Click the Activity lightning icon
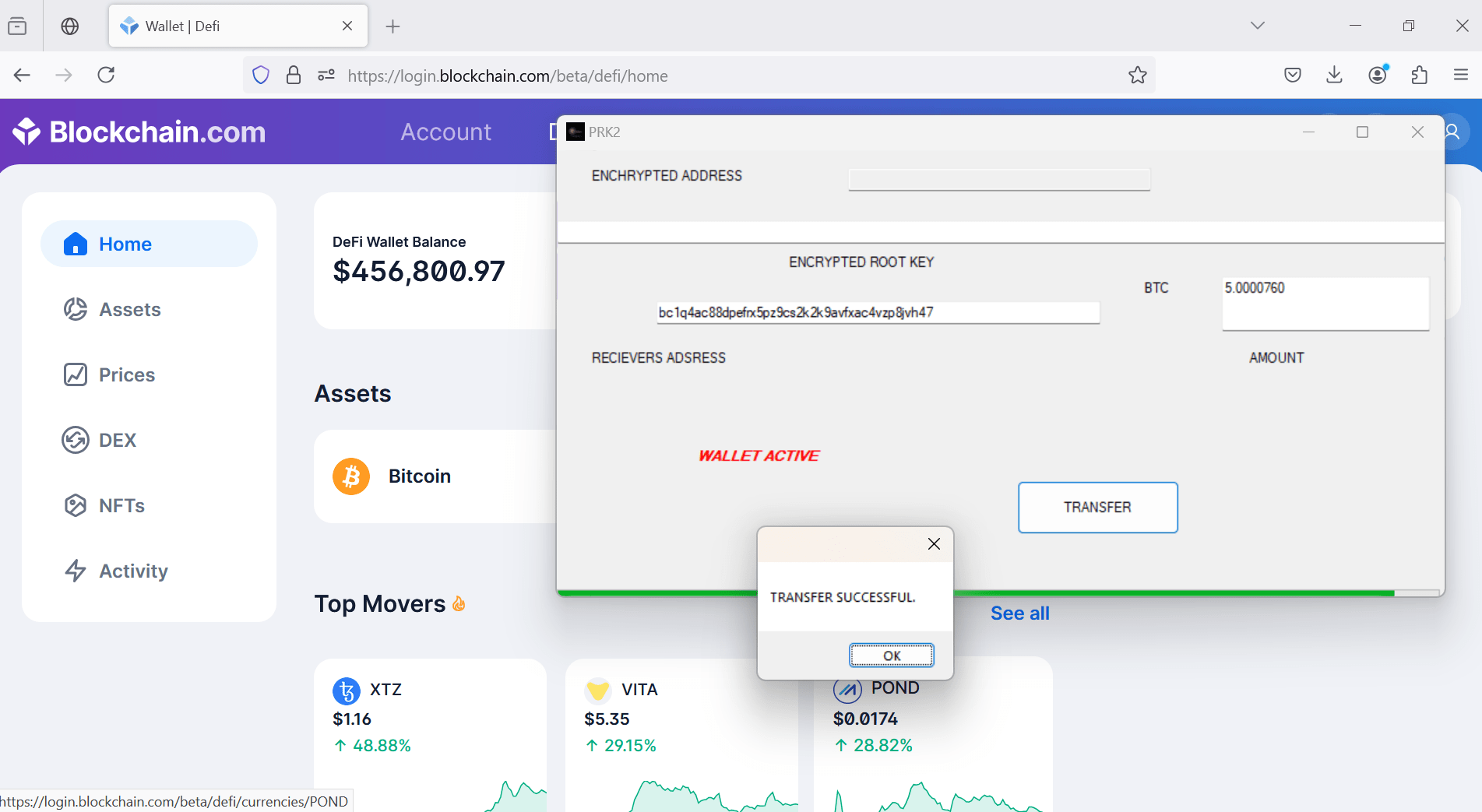The height and width of the screenshot is (812, 1482). (x=76, y=571)
